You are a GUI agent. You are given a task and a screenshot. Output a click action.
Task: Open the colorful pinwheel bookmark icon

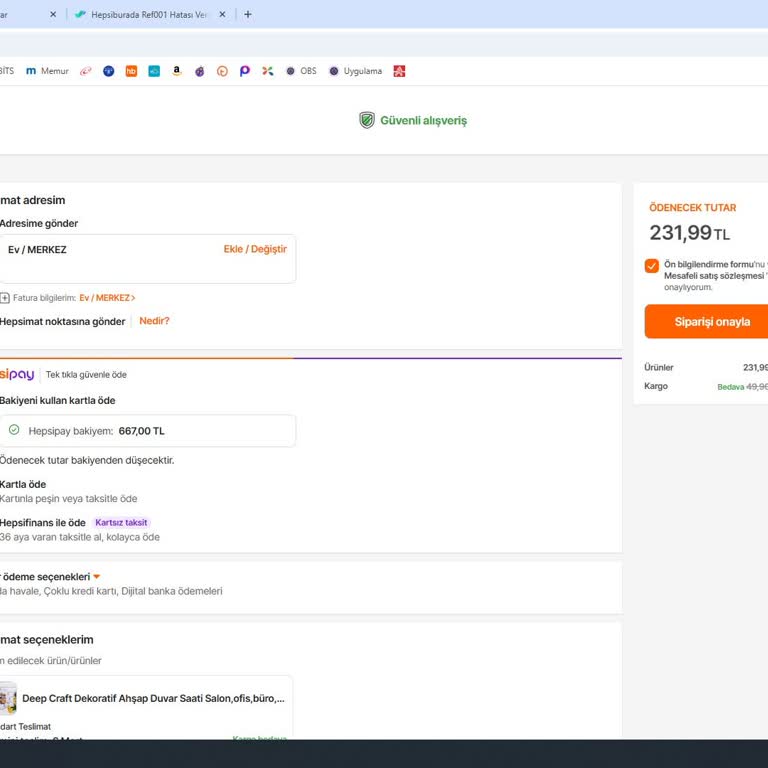[267, 71]
